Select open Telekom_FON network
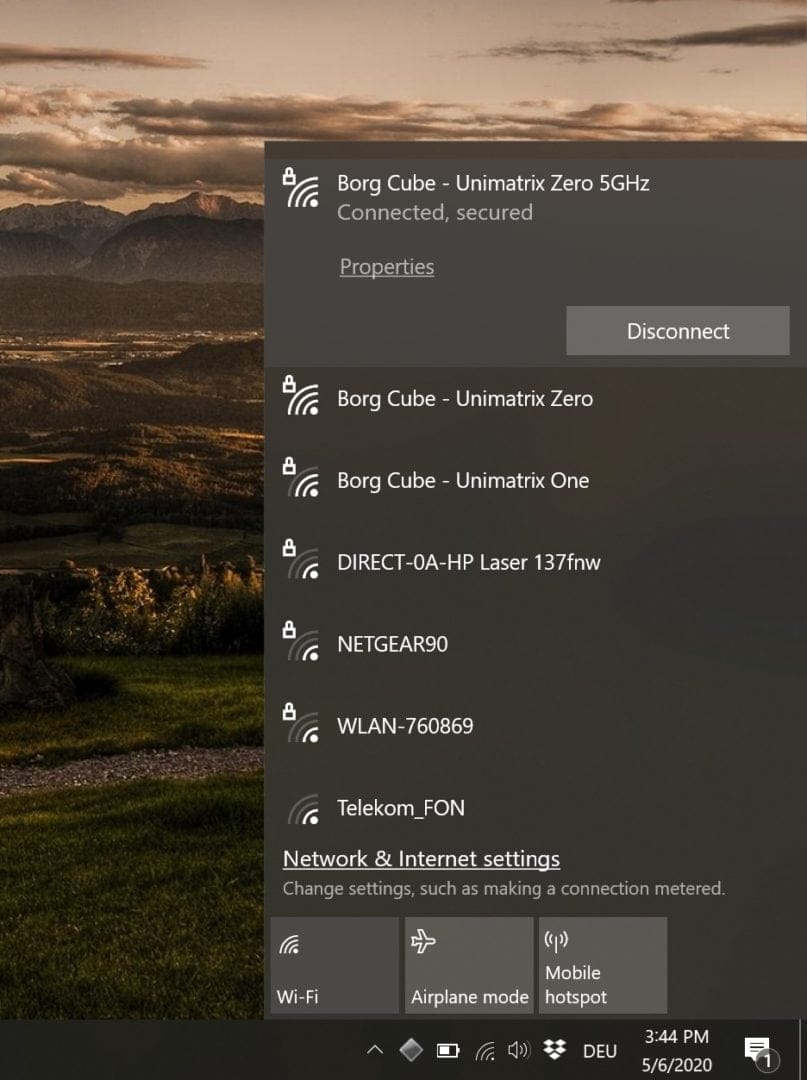 tap(400, 808)
